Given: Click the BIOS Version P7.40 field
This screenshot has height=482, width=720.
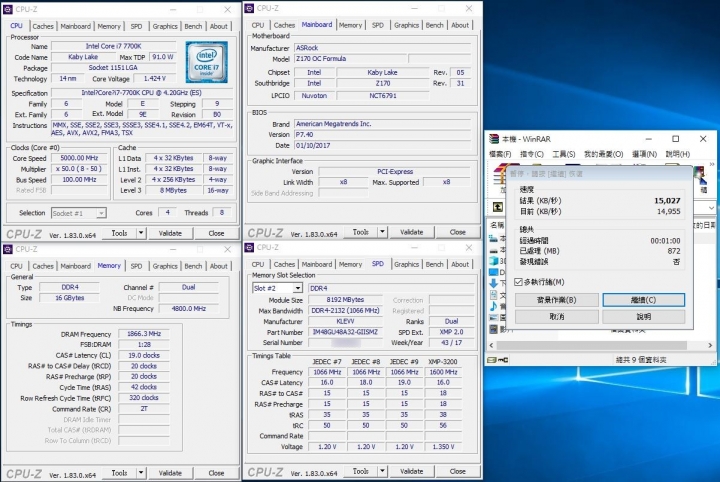Looking at the screenshot, I should 382,135.
